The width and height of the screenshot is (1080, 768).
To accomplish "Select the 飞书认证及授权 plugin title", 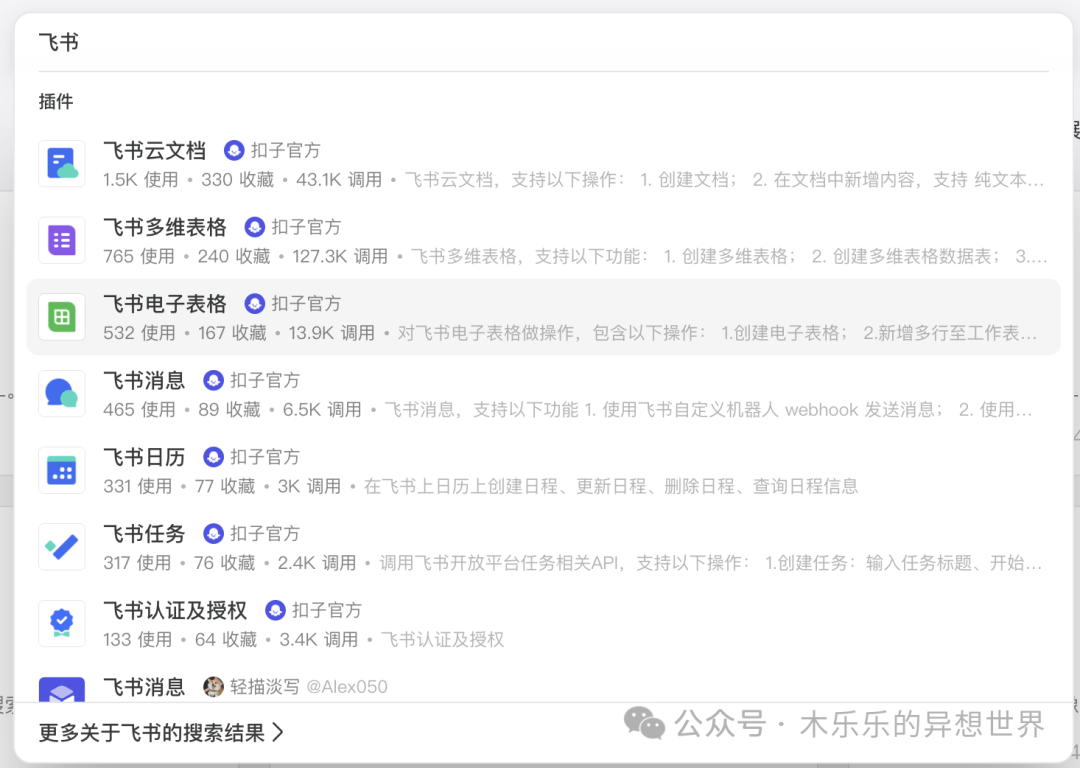I will coord(175,610).
